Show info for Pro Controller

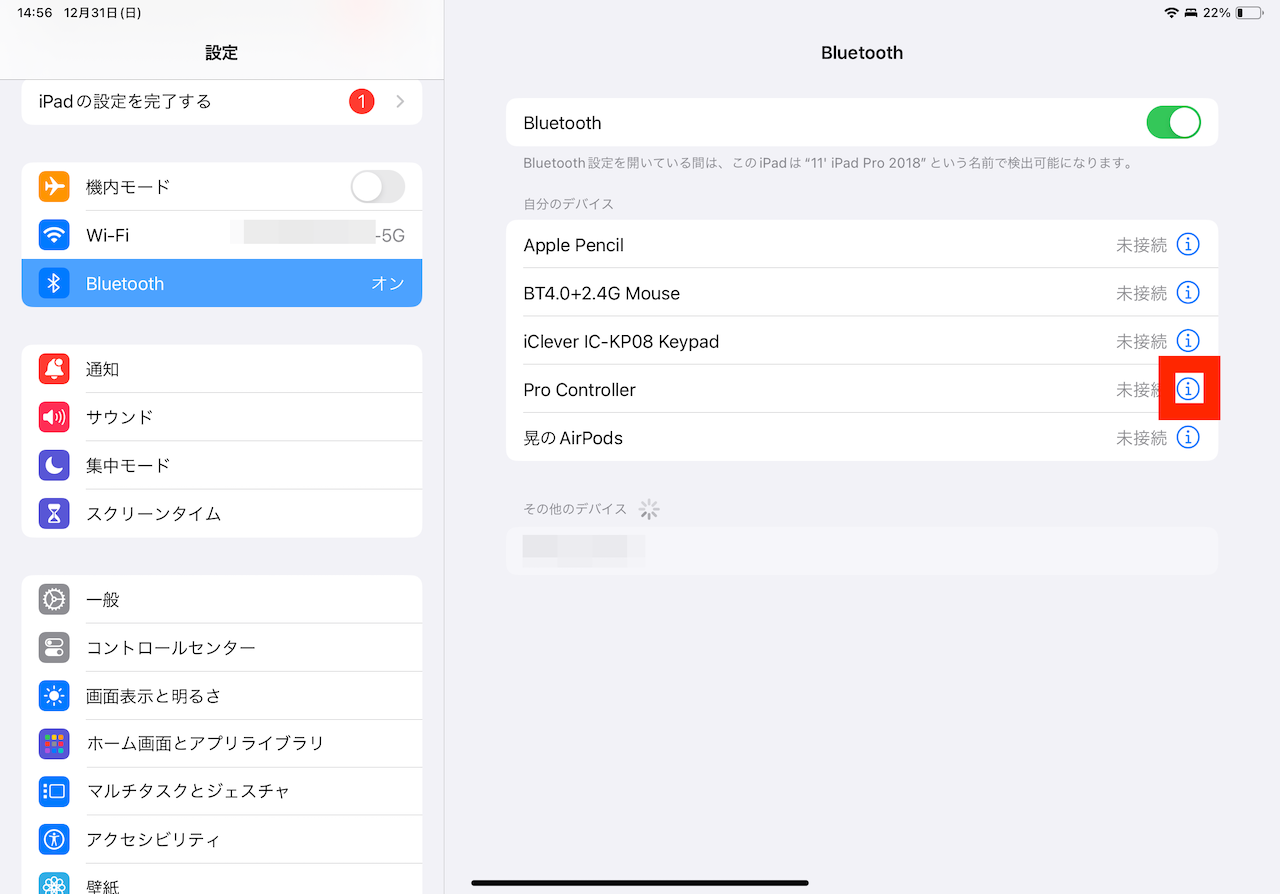tap(1187, 389)
